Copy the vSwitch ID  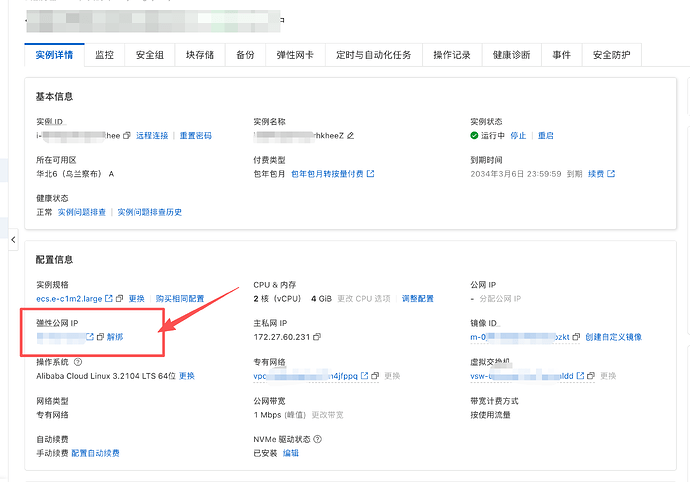tap(591, 375)
